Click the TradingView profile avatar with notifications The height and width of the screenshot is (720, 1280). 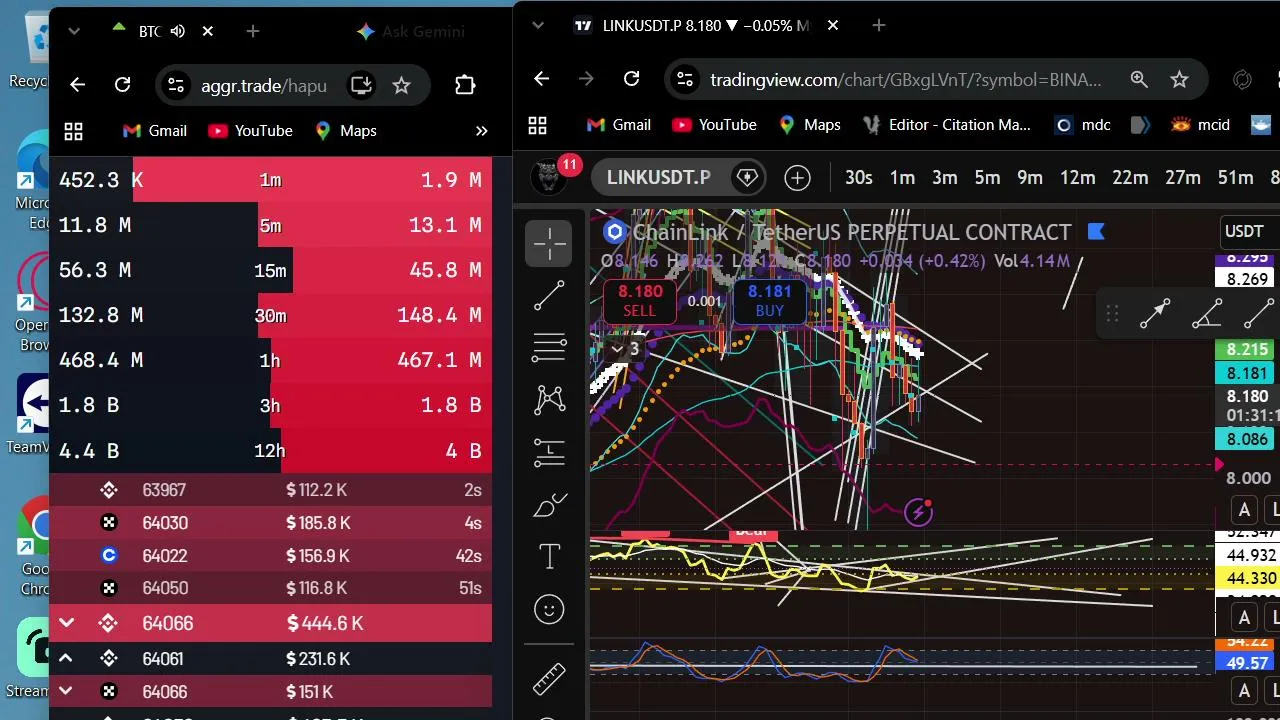tap(550, 176)
